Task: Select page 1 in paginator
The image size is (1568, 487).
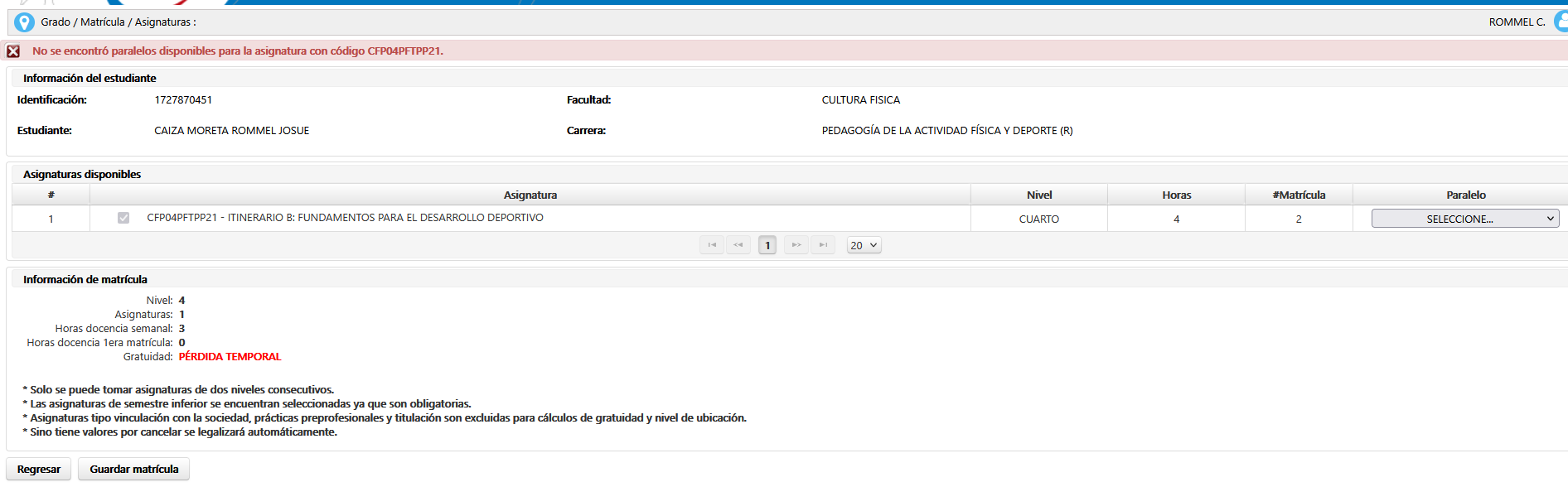Action: click(767, 245)
